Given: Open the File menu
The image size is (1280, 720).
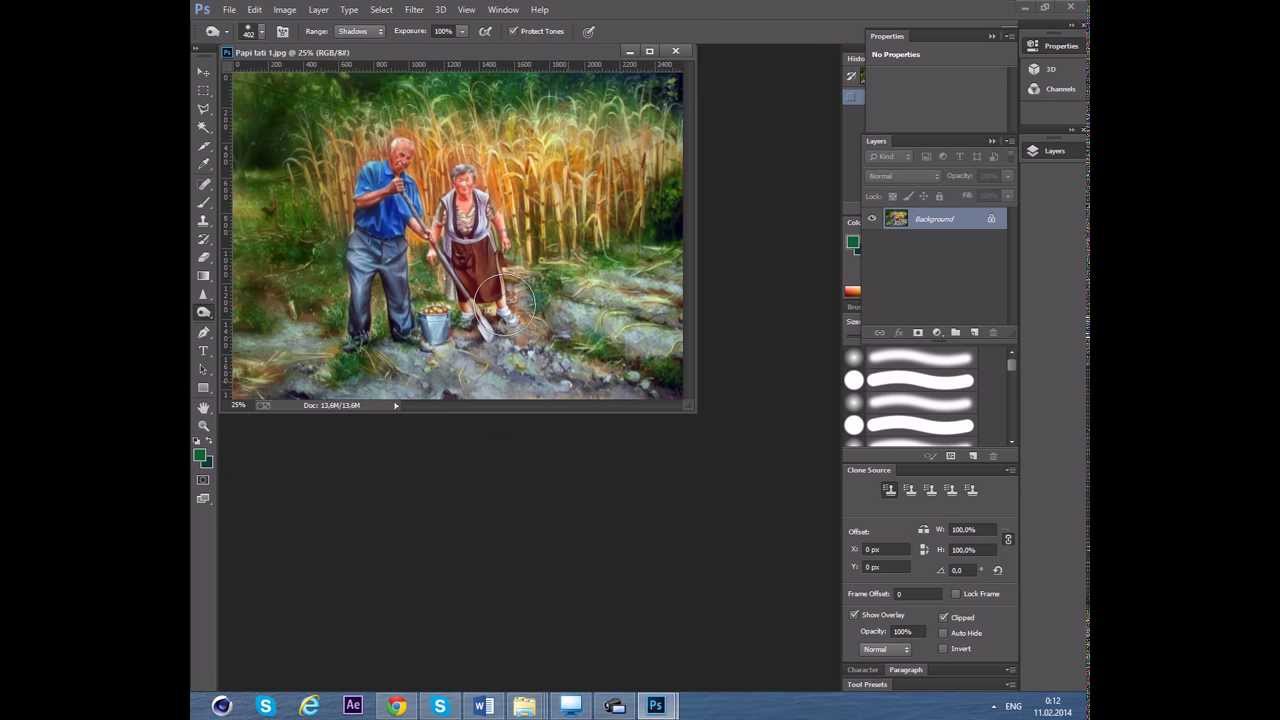Looking at the screenshot, I should pyautogui.click(x=229, y=10).
